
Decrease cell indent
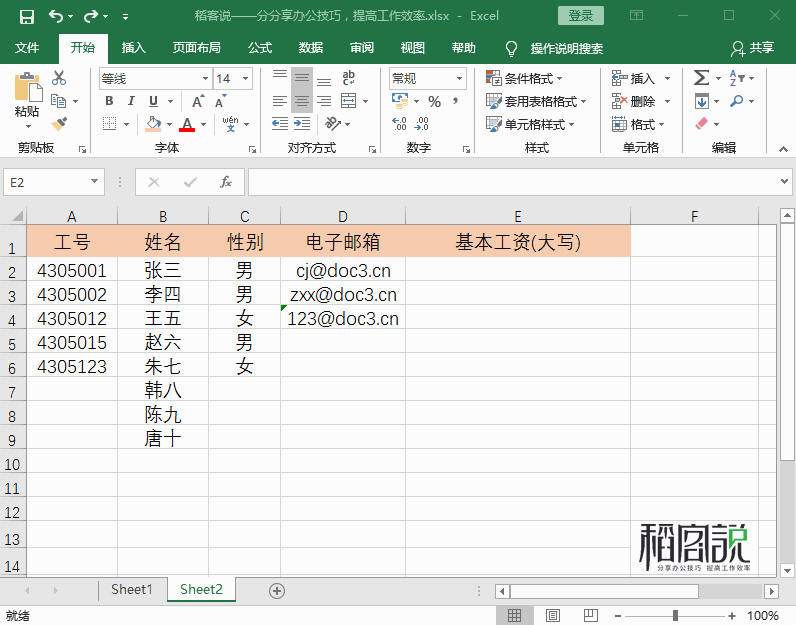(x=280, y=124)
